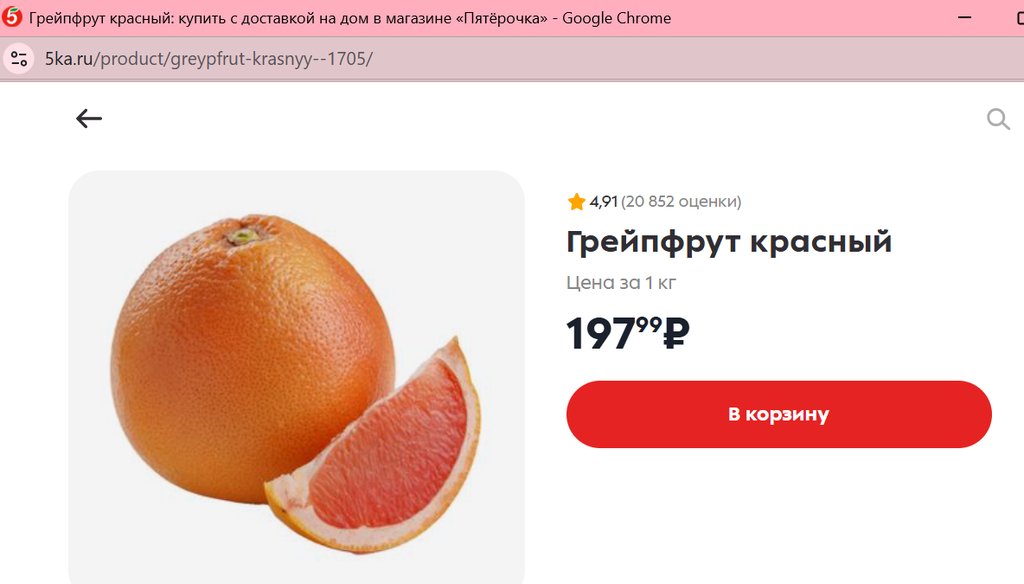This screenshot has width=1024, height=584.
Task: Open the «20 852 оценки» reviews link
Action: tap(681, 201)
